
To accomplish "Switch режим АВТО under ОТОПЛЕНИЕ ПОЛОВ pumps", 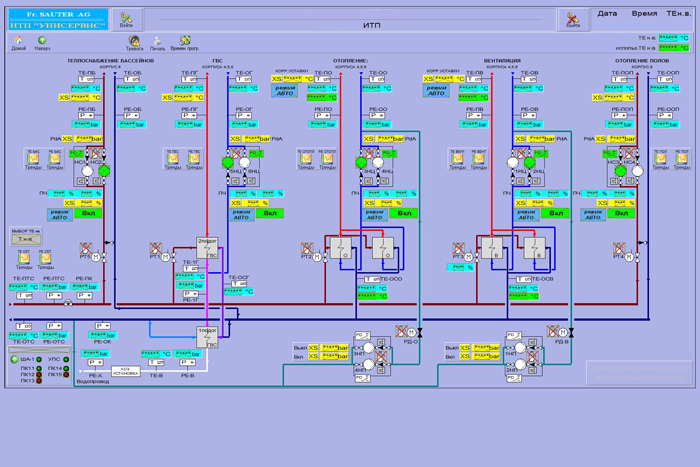I will [593, 214].
